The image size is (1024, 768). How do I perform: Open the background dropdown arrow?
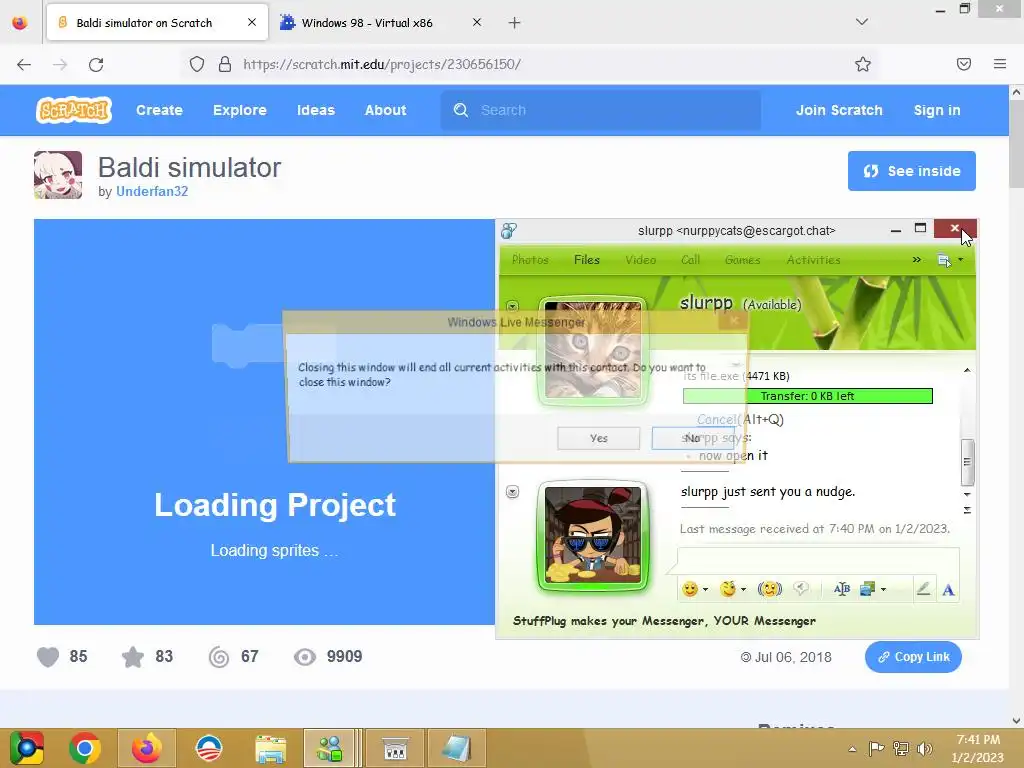click(x=884, y=590)
